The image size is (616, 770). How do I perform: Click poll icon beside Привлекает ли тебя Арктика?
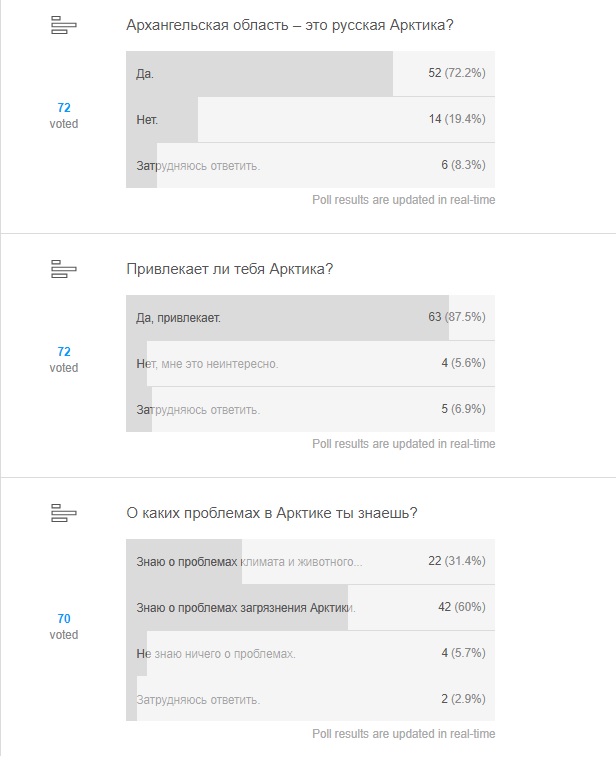click(x=64, y=269)
